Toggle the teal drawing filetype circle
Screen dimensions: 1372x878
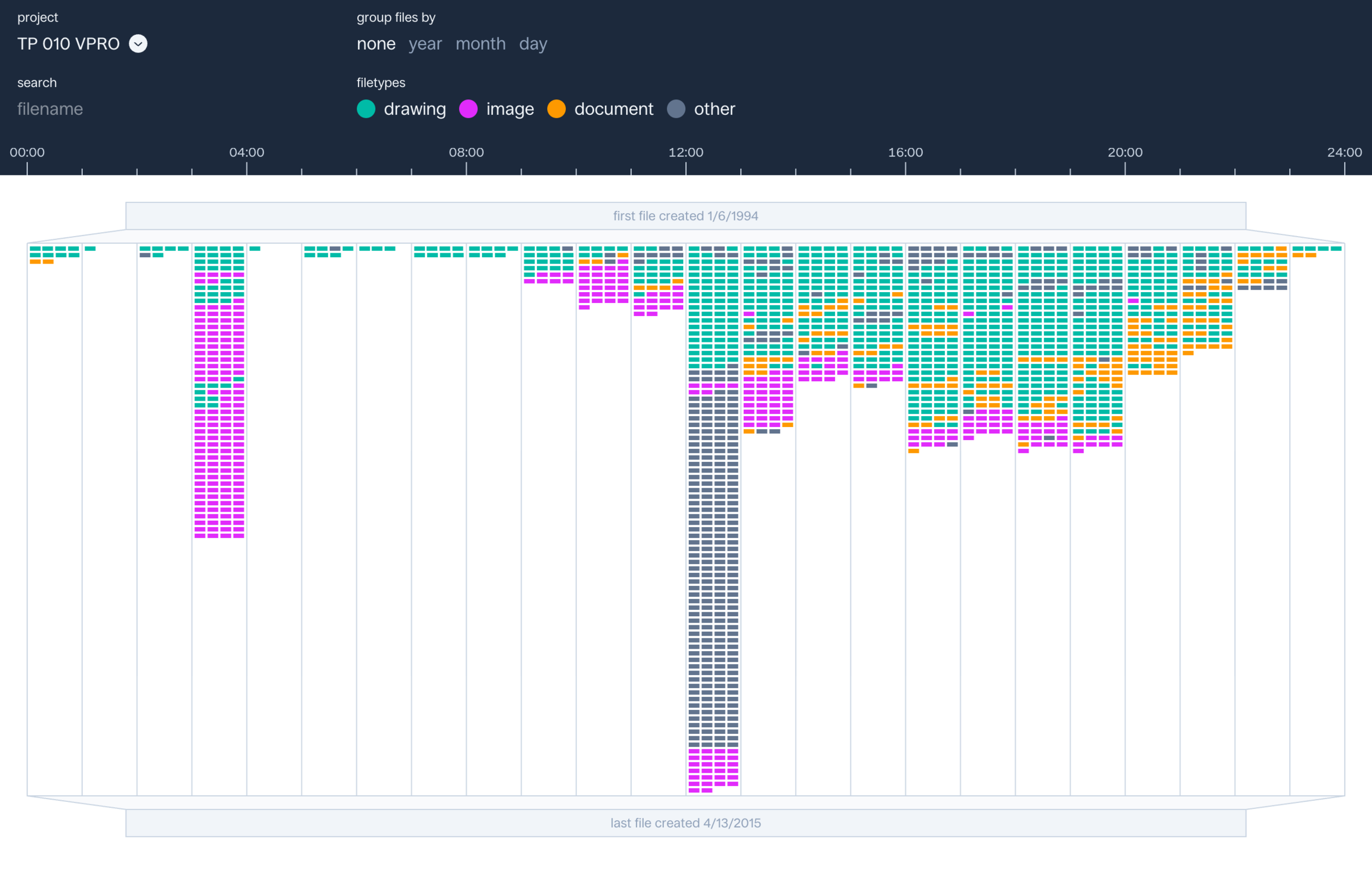point(366,109)
